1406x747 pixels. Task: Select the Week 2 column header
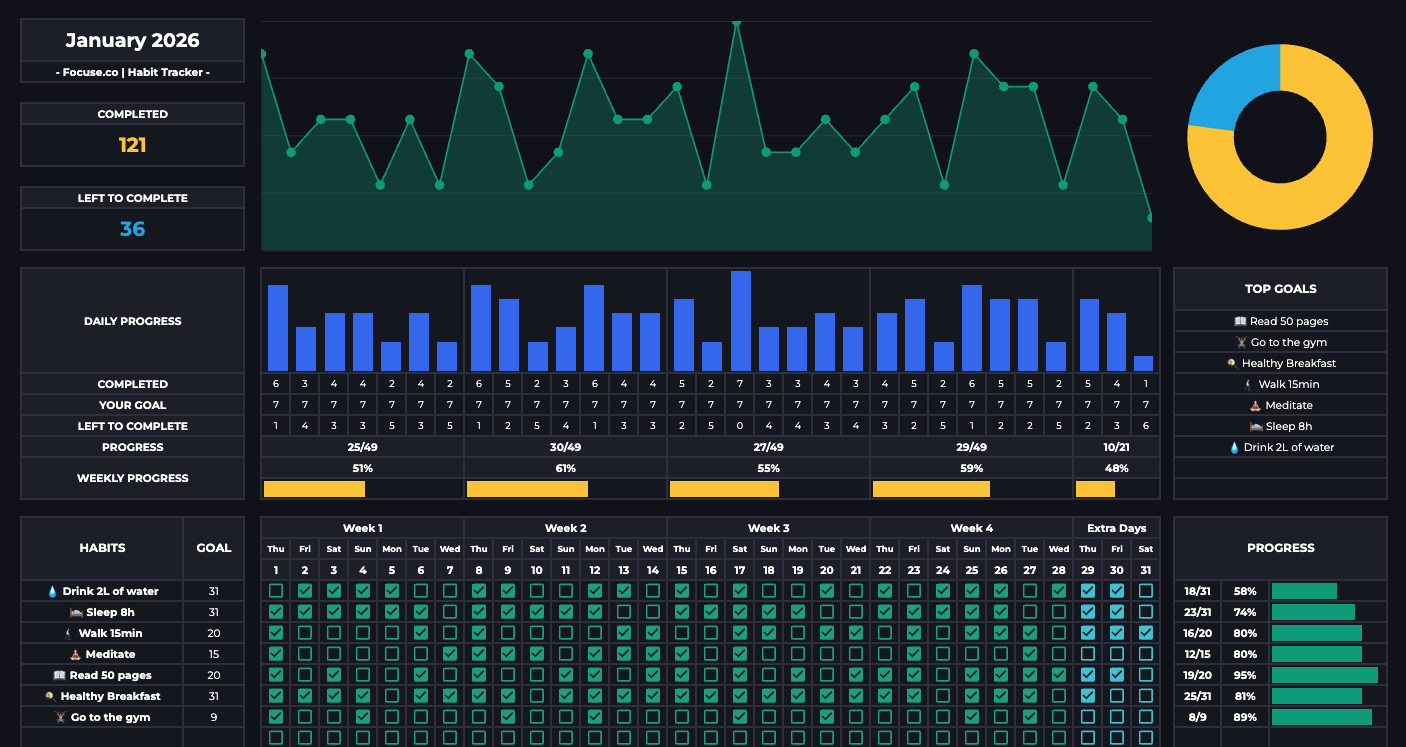click(x=565, y=528)
